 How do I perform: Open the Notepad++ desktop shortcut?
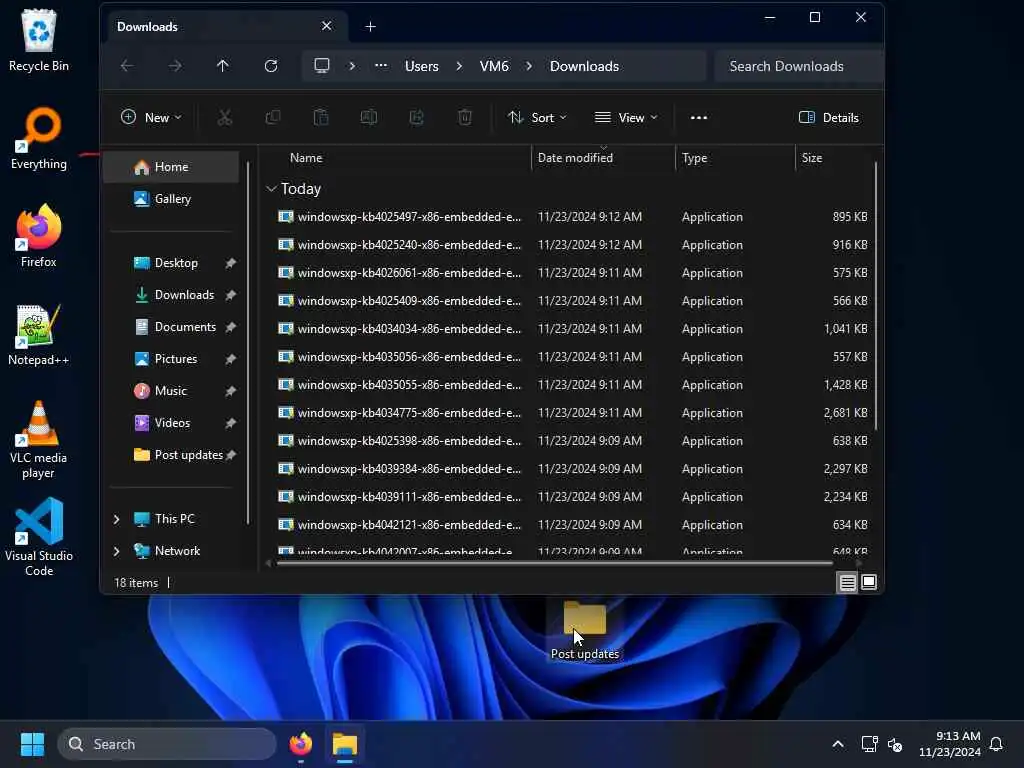coord(39,334)
